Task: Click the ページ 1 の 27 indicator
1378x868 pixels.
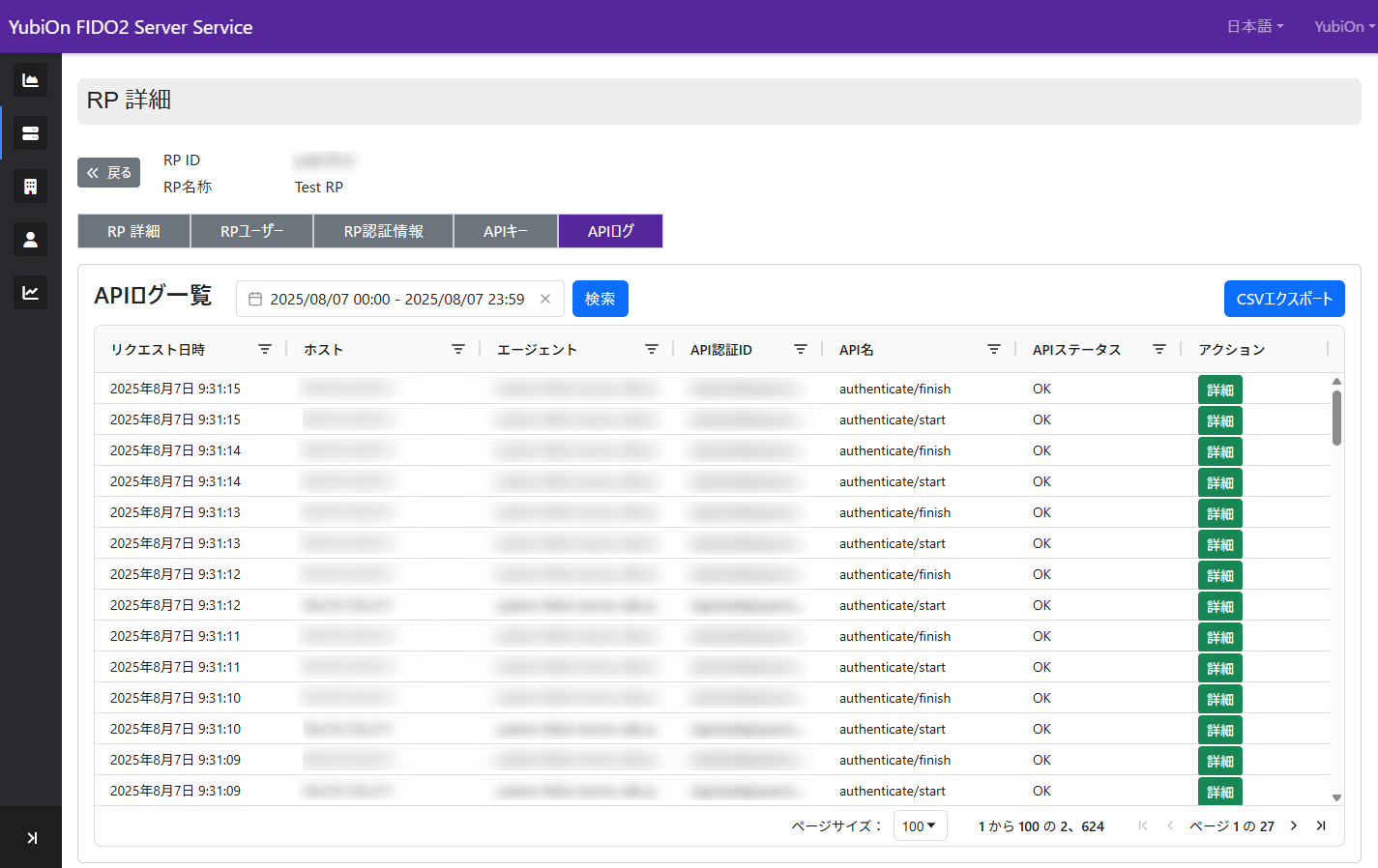Action: pos(1232,826)
